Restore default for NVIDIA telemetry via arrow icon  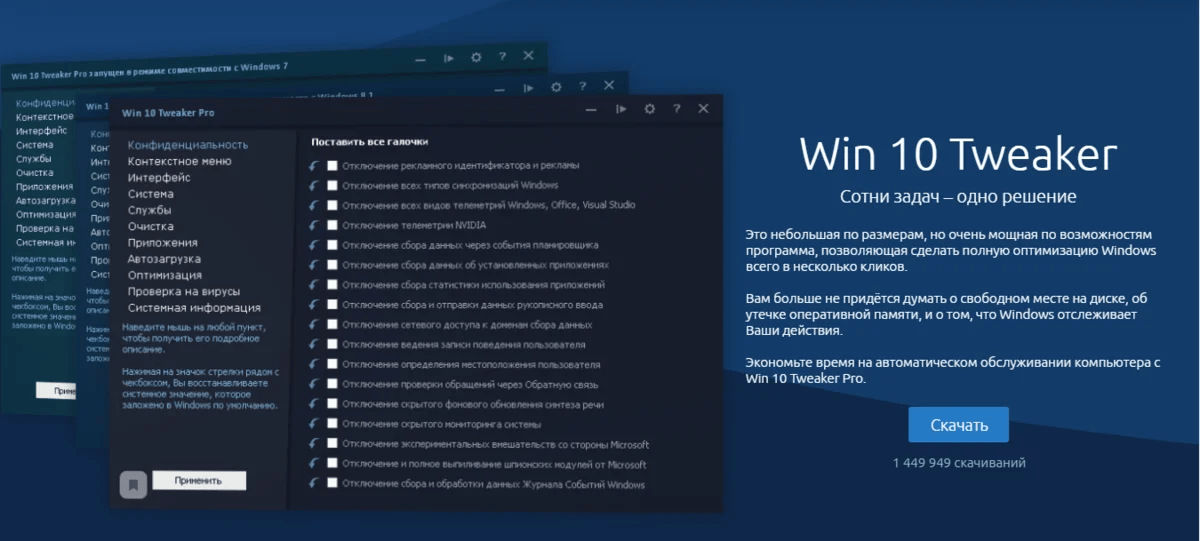[315, 225]
